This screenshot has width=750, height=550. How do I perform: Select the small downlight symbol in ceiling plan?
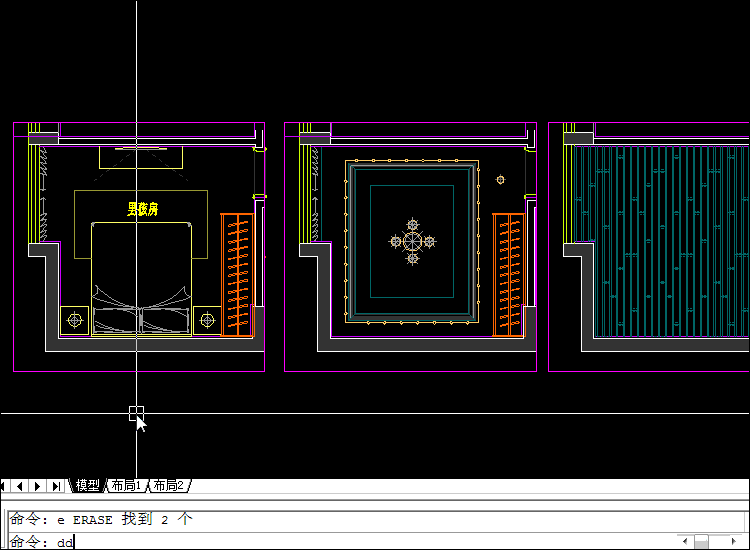click(500, 180)
